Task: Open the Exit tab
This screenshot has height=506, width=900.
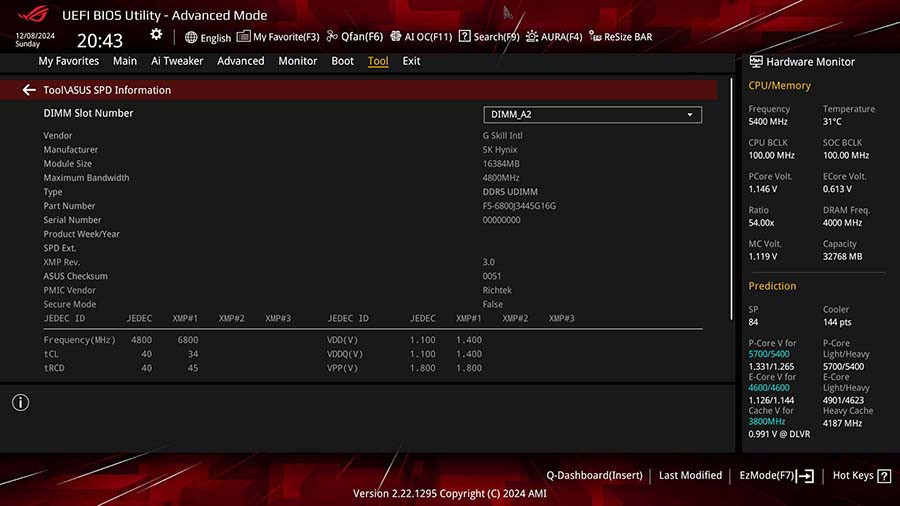Action: (x=411, y=61)
